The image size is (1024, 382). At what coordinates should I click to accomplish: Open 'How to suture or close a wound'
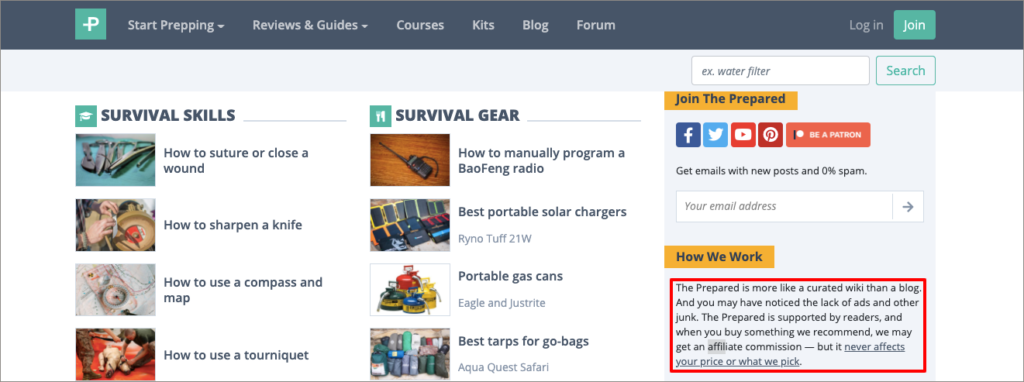click(x=236, y=161)
